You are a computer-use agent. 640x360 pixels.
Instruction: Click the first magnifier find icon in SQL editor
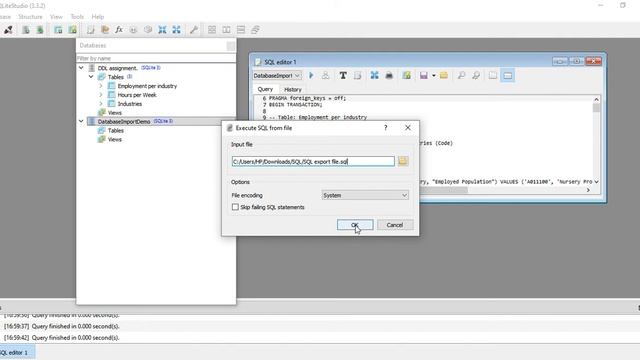[x=461, y=76]
